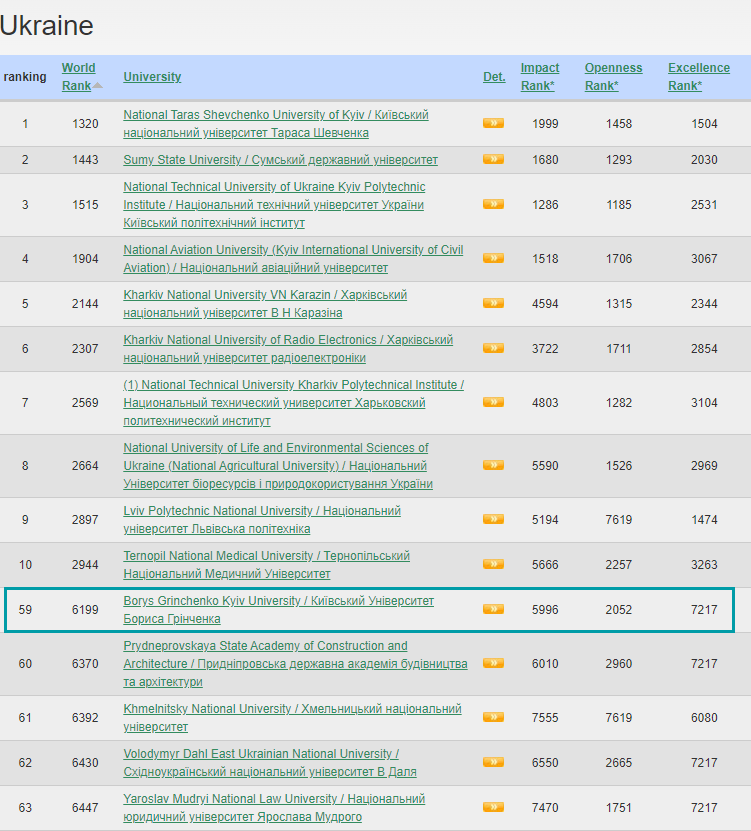
Task: Click sort arrow next to World Rank
Action: pyautogui.click(x=98, y=86)
